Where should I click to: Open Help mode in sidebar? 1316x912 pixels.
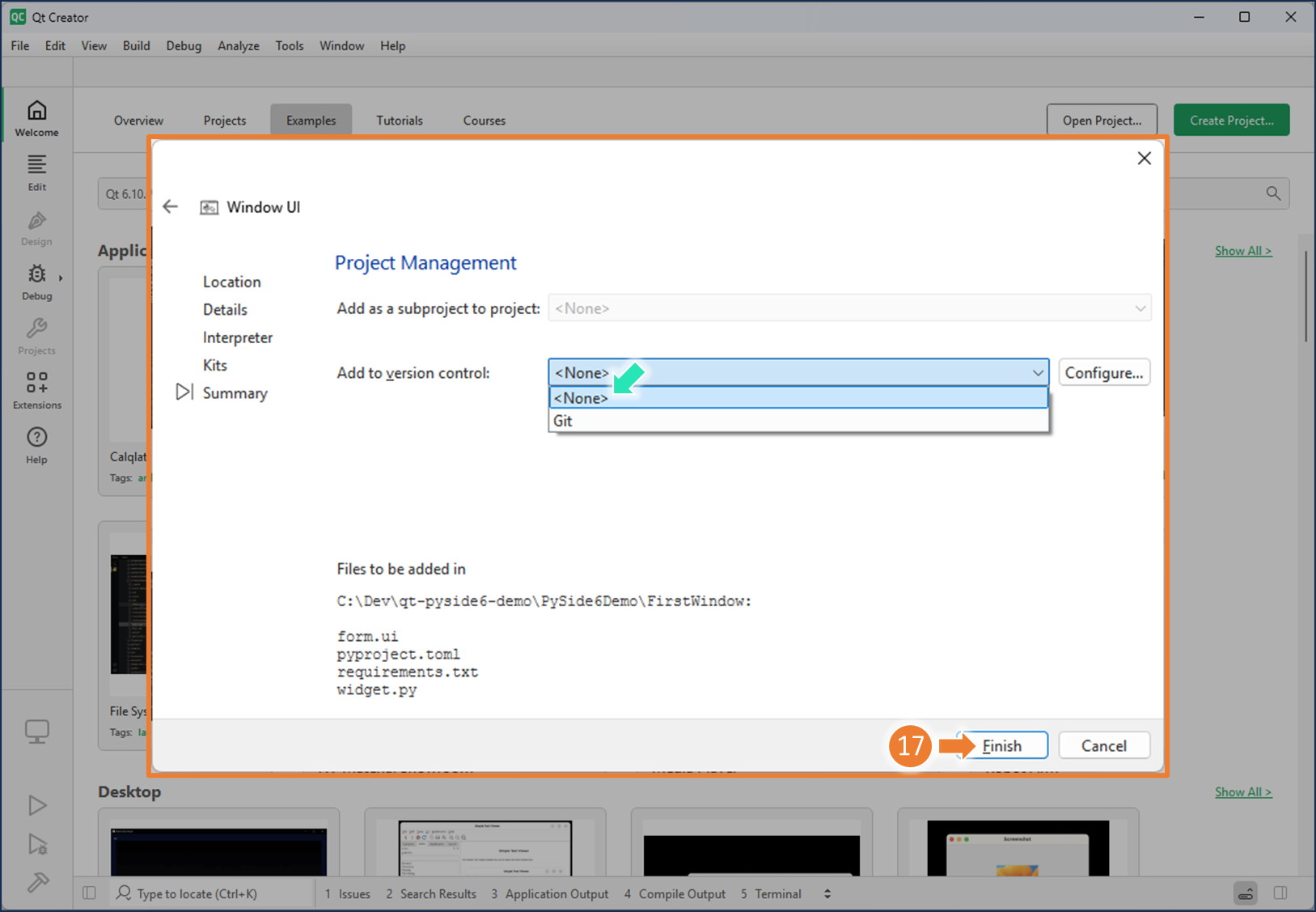[x=37, y=445]
